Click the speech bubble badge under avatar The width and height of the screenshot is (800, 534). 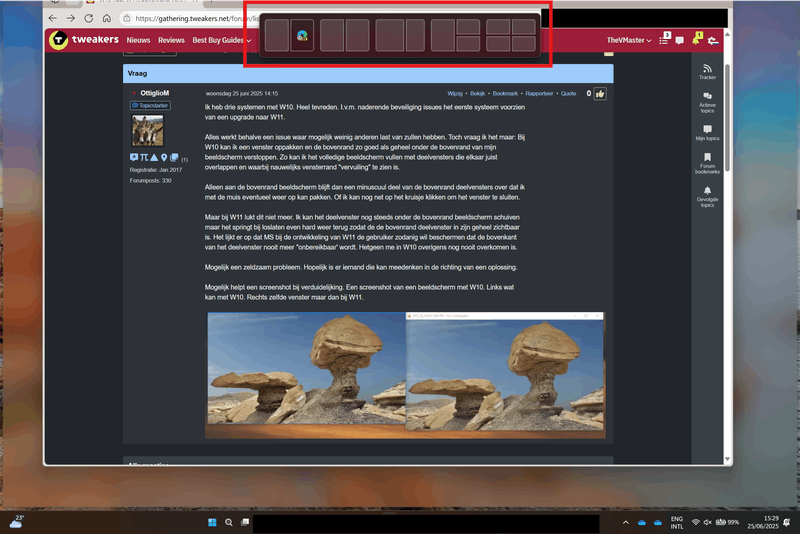click(x=134, y=158)
